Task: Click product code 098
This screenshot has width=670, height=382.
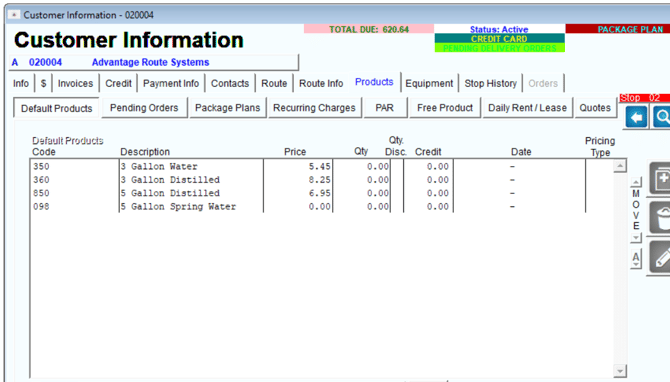Action: [x=41, y=206]
